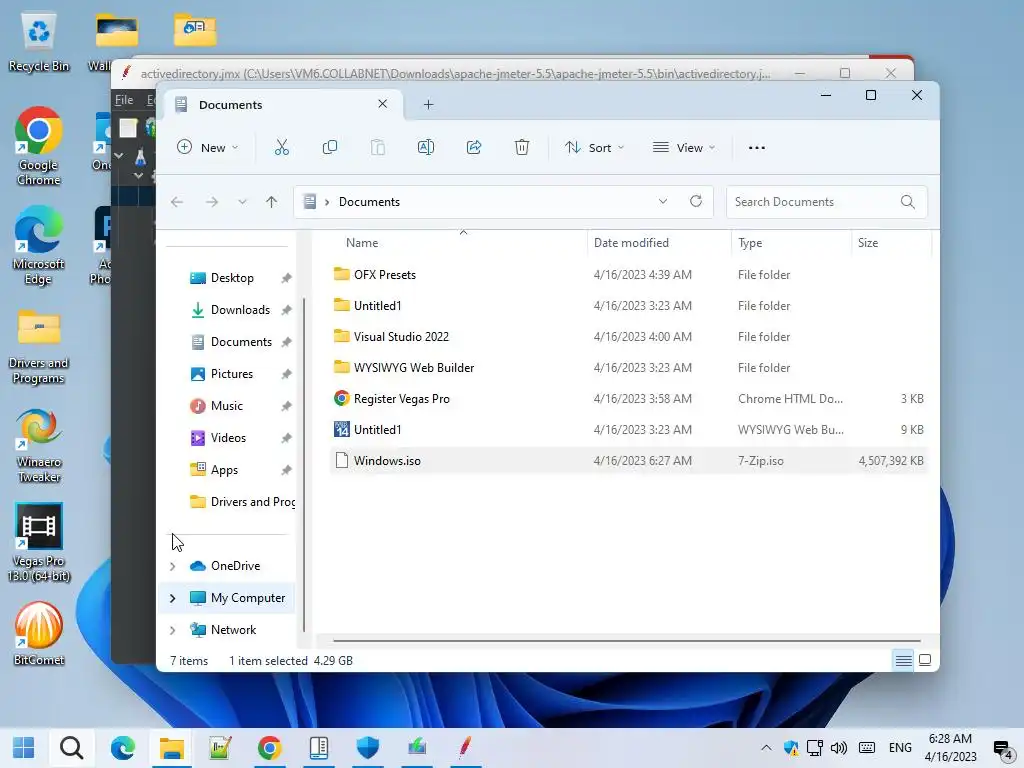Click the Rename icon in toolbar
The height and width of the screenshot is (768, 1024).
[426, 148]
